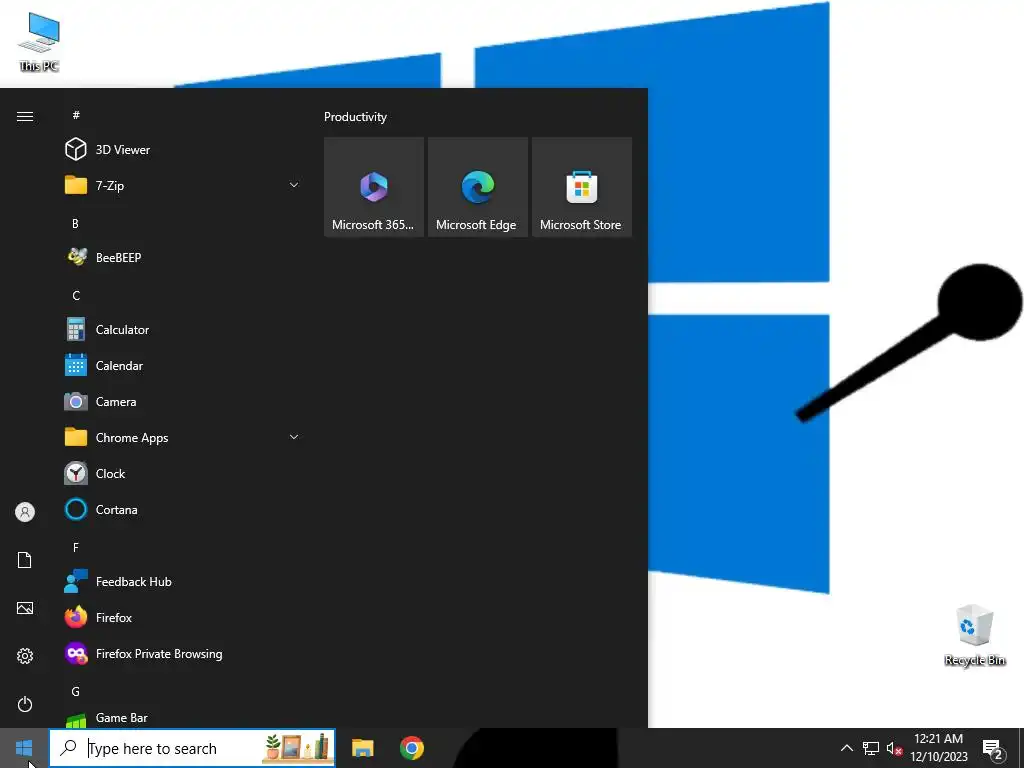Launch Cortana from the app list
This screenshot has height=768, width=1024.
coord(182,509)
